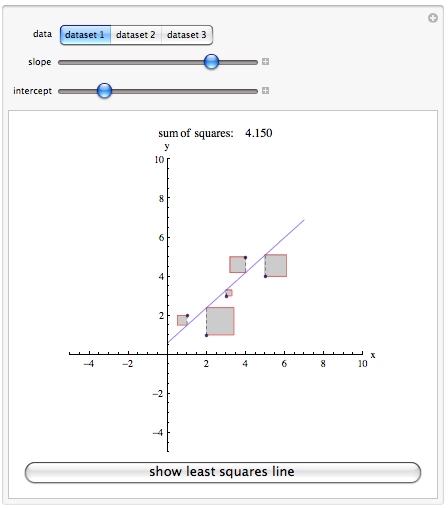Image resolution: width=448 pixels, height=508 pixels.
Task: Click the data point at x equals 1
Action: [187, 315]
